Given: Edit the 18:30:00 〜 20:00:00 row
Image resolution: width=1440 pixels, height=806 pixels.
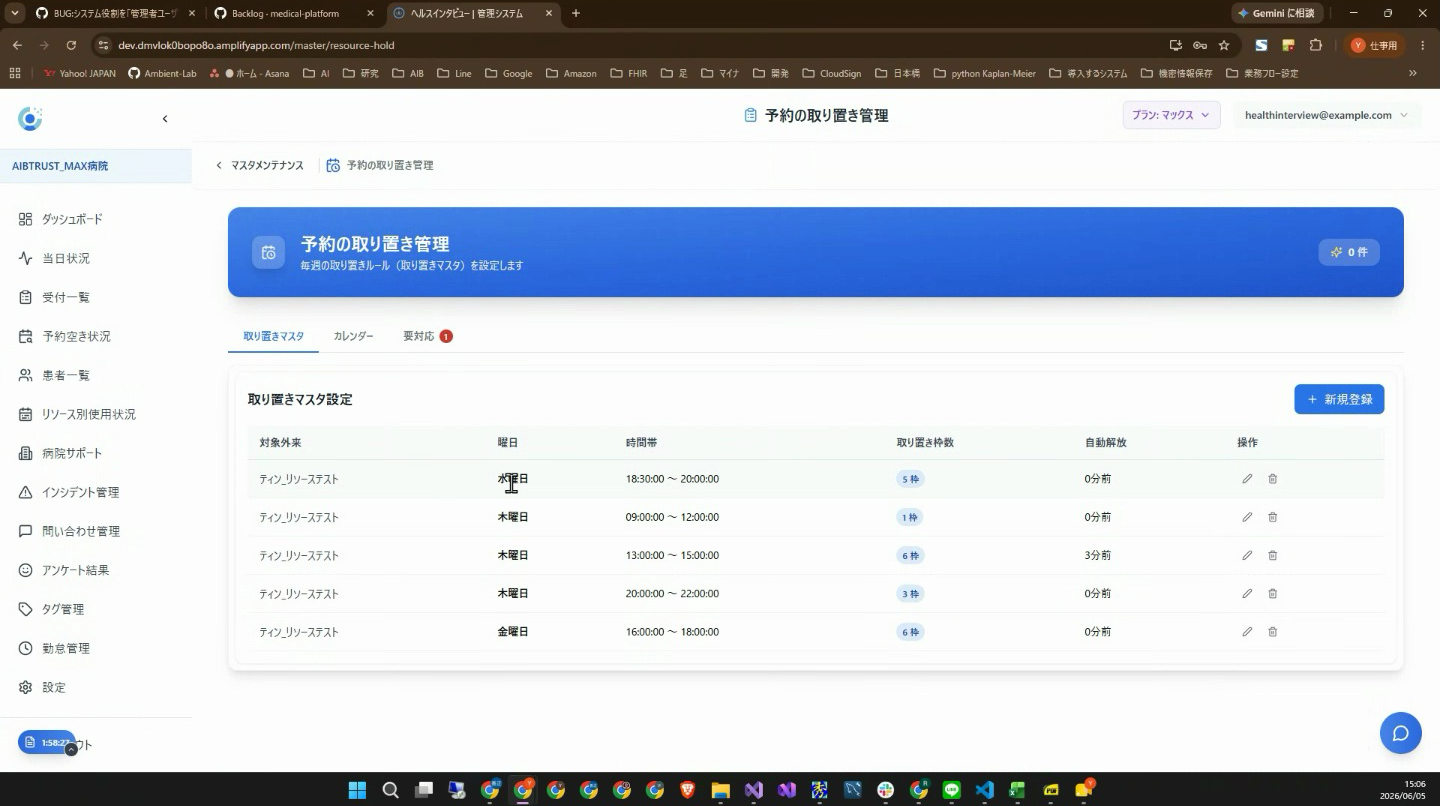Looking at the screenshot, I should [1247, 479].
